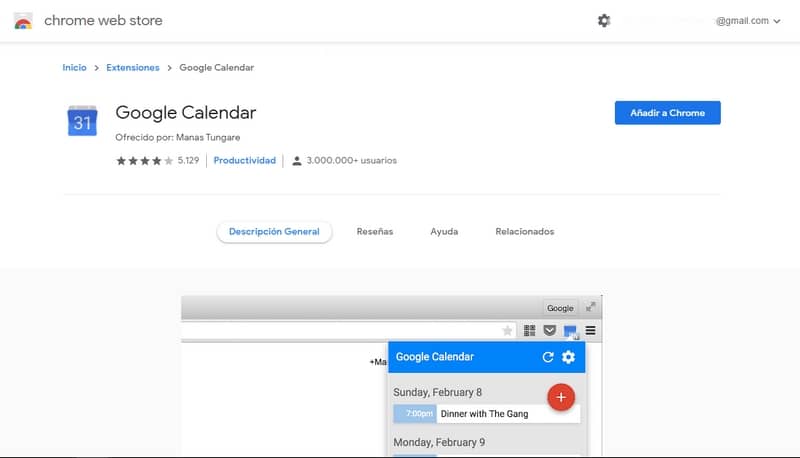Viewport: 800px width, 458px height.
Task: Open the Ayuda tab
Action: click(x=444, y=232)
